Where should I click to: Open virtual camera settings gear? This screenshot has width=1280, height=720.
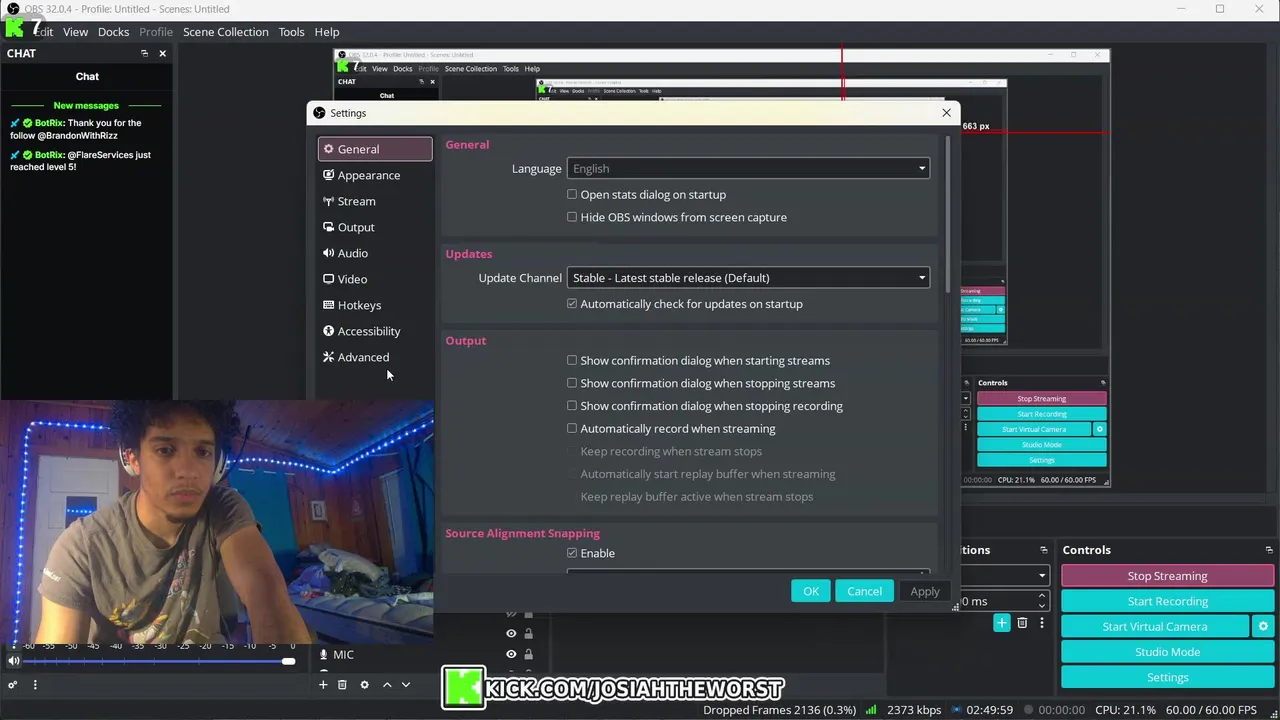1263,627
